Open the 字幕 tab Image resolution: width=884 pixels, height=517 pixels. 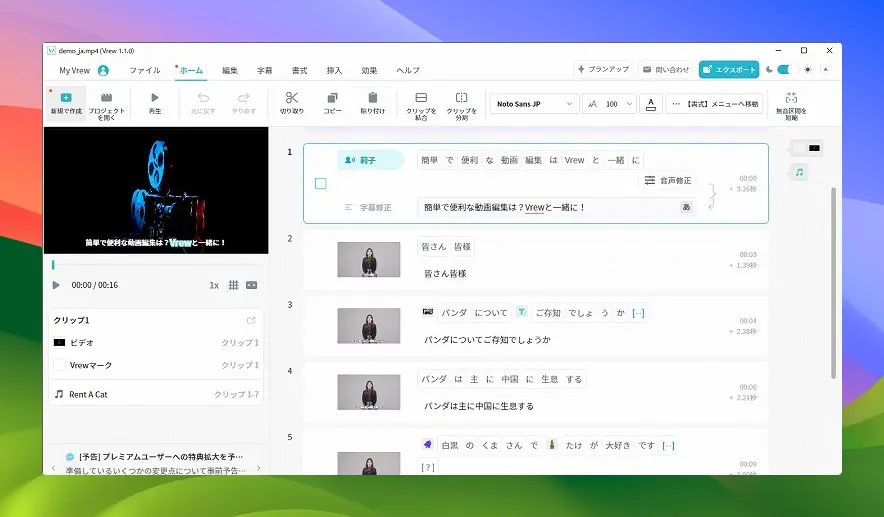[264, 70]
